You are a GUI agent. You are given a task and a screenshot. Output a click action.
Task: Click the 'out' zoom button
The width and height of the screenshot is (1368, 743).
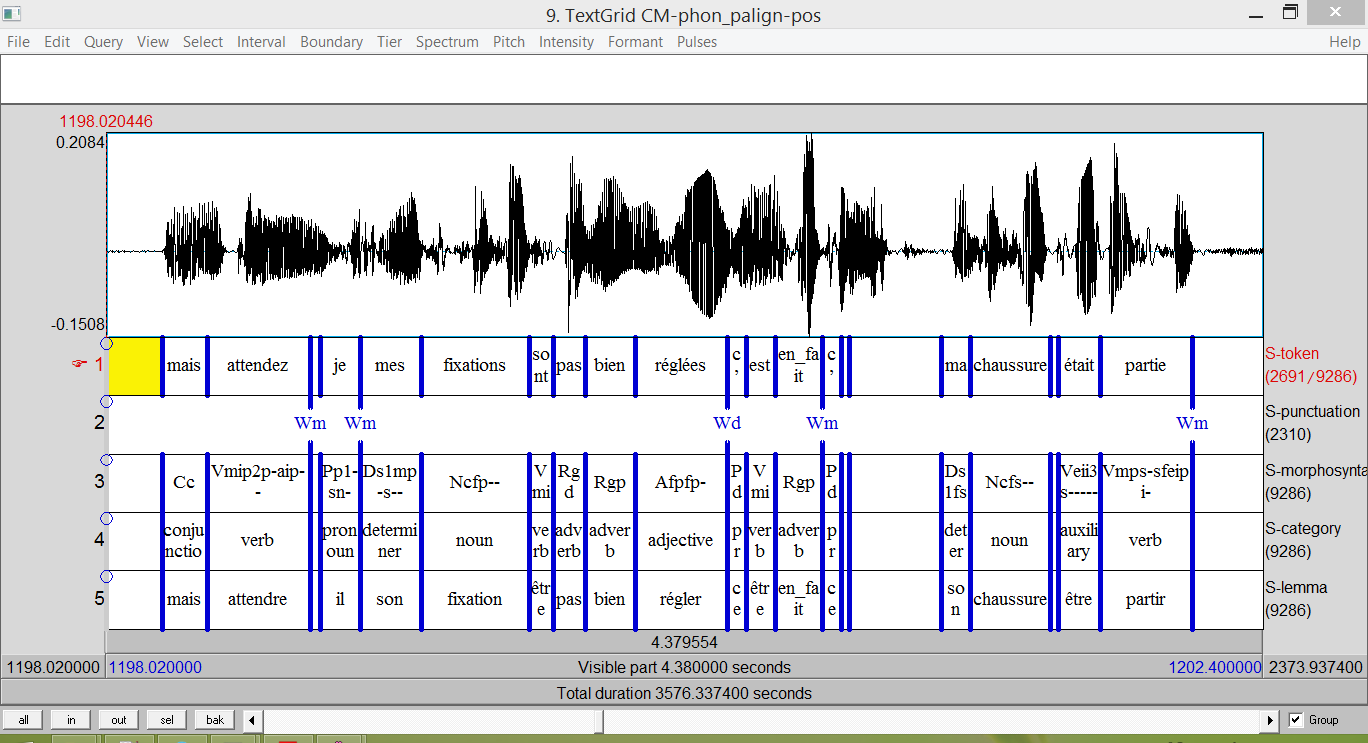119,720
